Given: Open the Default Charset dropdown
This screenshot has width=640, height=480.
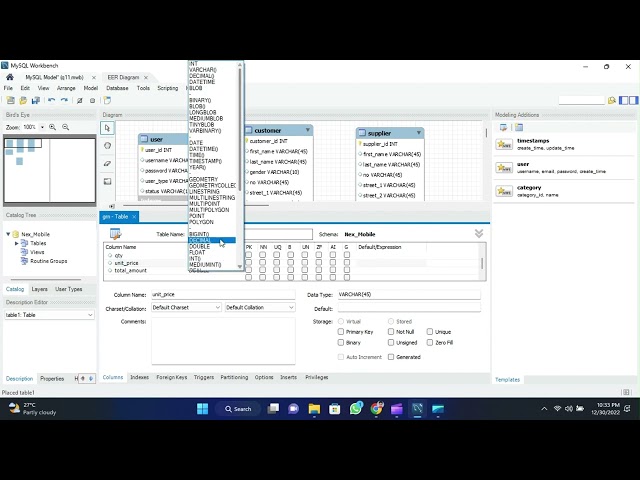Looking at the screenshot, I should (186, 307).
